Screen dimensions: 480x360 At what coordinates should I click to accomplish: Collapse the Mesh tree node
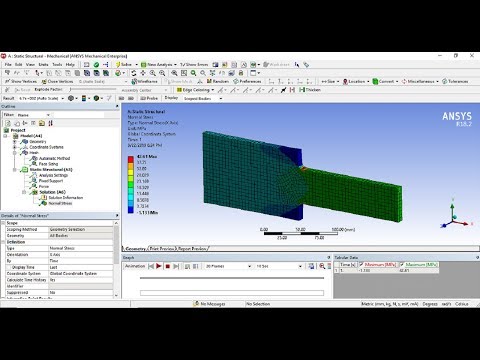pos(15,153)
